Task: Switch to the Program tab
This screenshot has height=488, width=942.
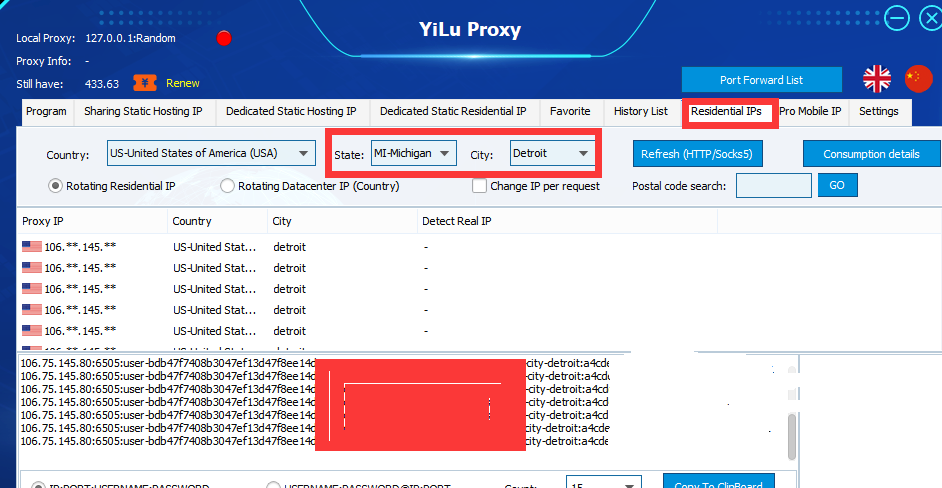Action: click(47, 112)
